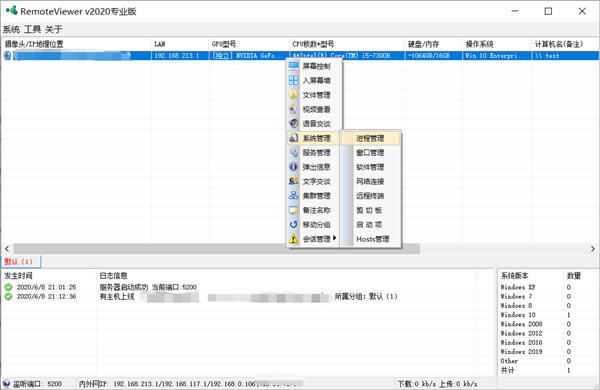600x390 pixels.
Task: Click the 日志信息 log column header
Action: pos(287,276)
